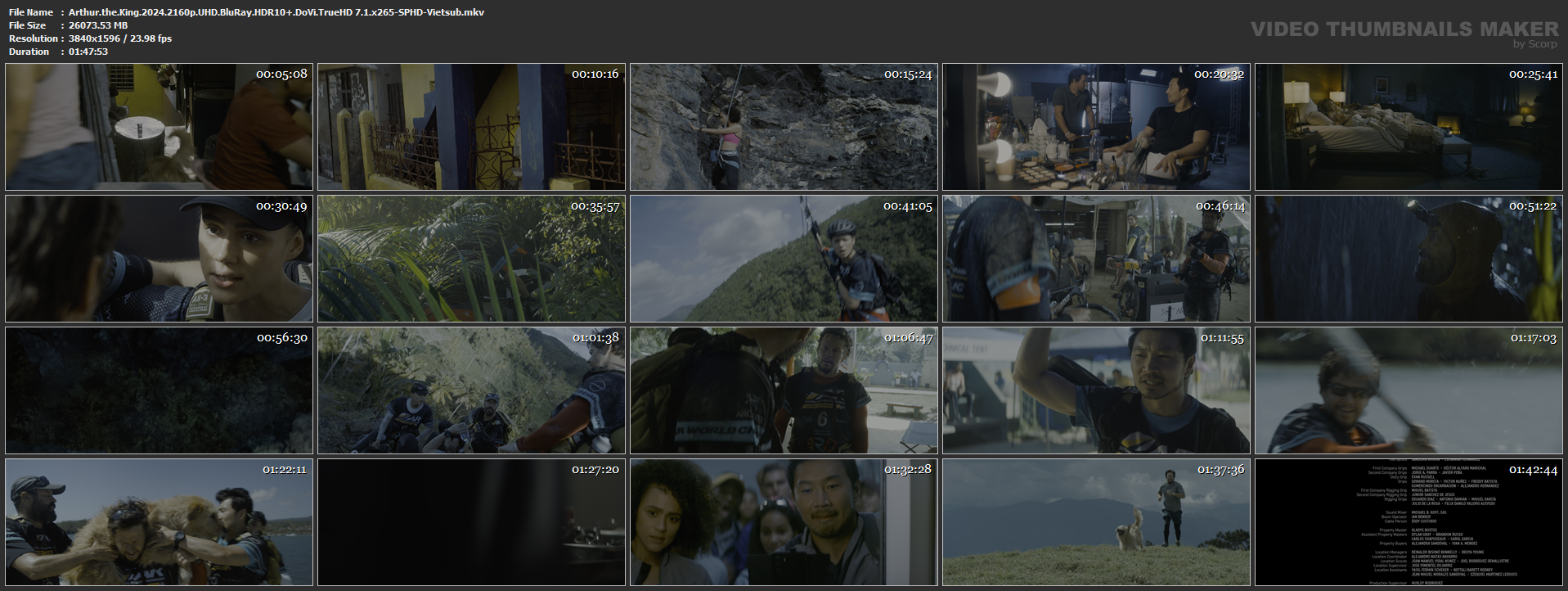The width and height of the screenshot is (1568, 591).
Task: Select the thumbnail at 00:46:14
Action: (1096, 259)
